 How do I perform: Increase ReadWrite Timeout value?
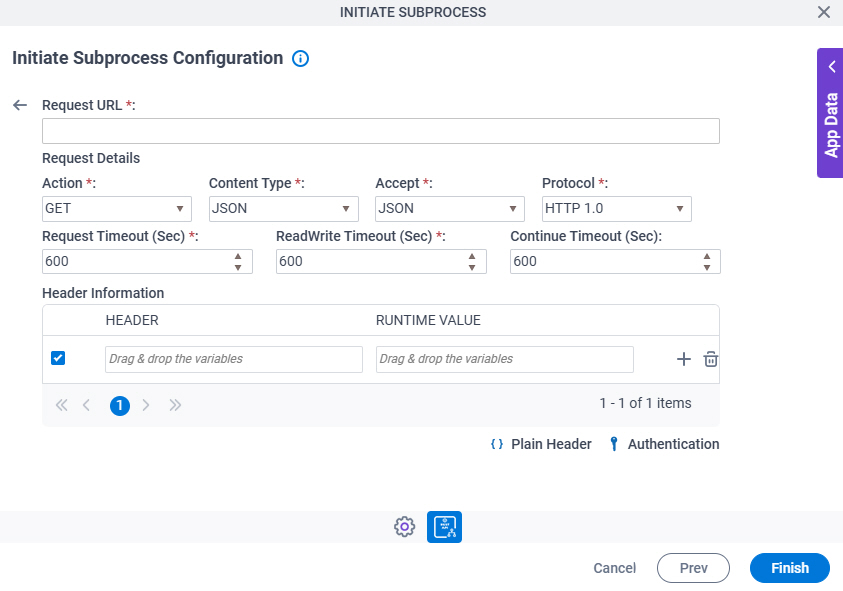pyautogui.click(x=472, y=256)
